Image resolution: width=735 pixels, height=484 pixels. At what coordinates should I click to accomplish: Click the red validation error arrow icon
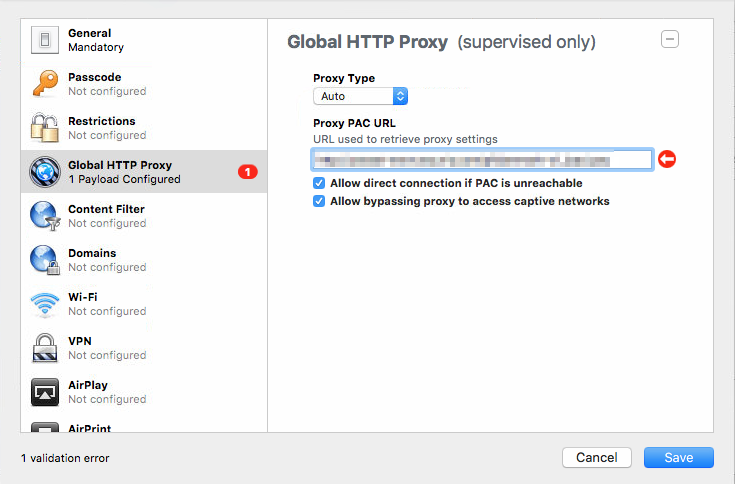(x=667, y=159)
